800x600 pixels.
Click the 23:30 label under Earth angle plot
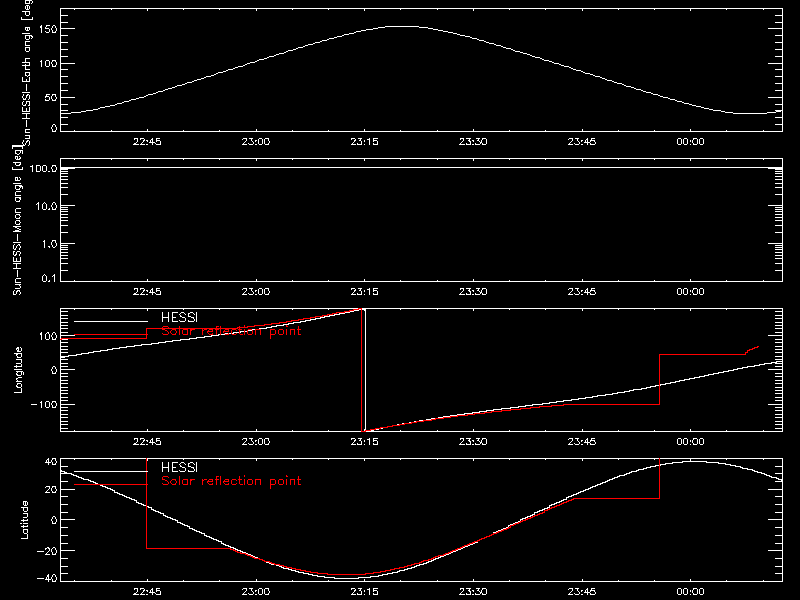(x=473, y=142)
